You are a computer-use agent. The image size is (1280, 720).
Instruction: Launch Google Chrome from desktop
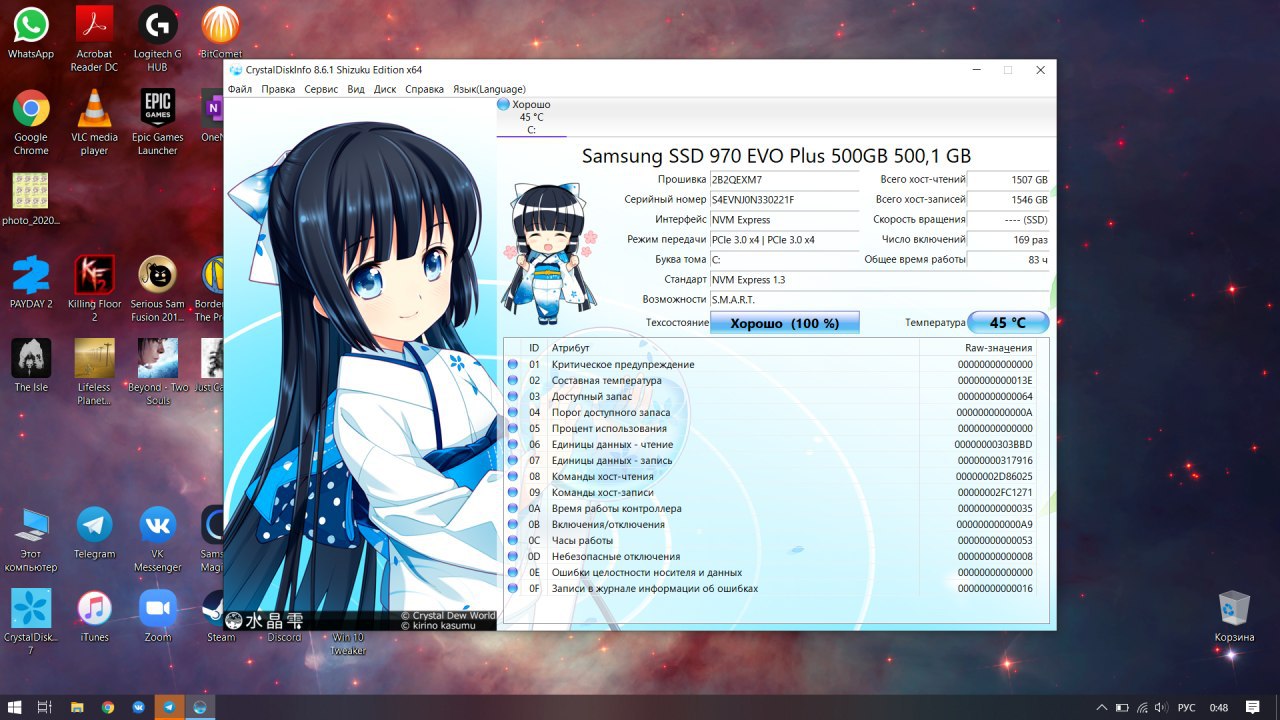(x=31, y=123)
